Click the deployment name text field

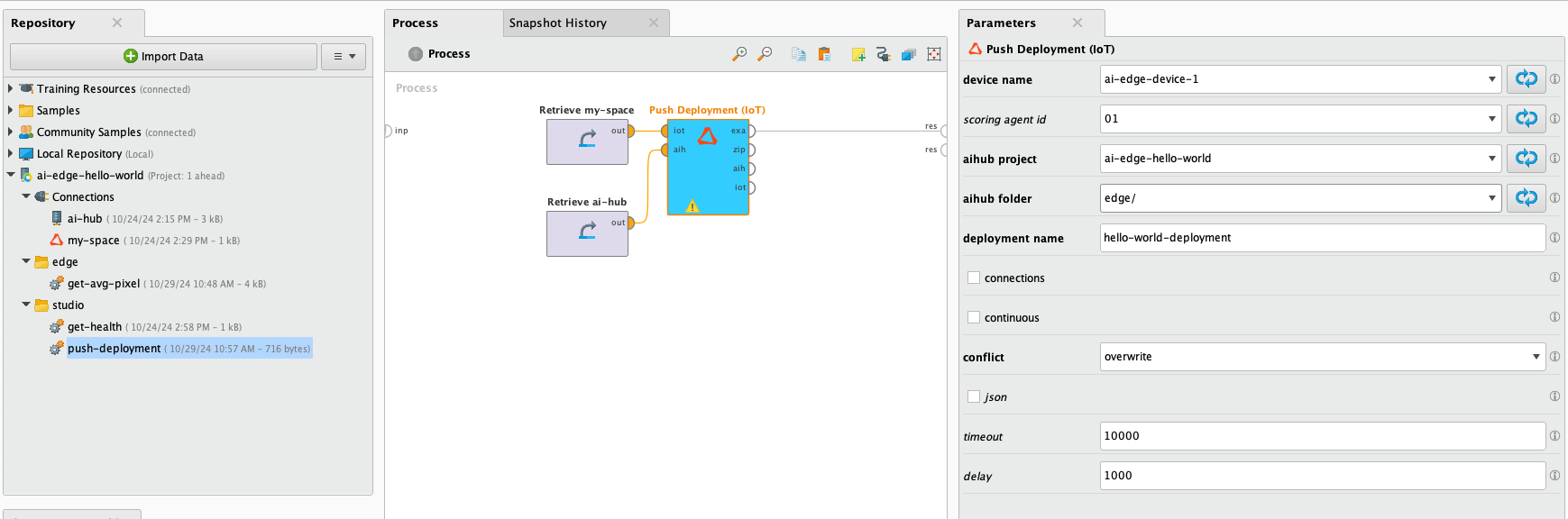click(x=1322, y=238)
